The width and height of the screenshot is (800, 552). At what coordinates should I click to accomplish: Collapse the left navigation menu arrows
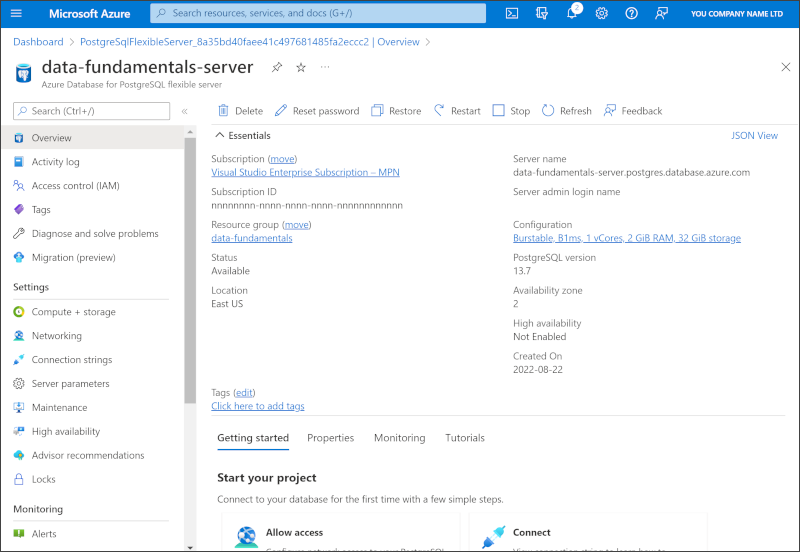click(x=185, y=111)
